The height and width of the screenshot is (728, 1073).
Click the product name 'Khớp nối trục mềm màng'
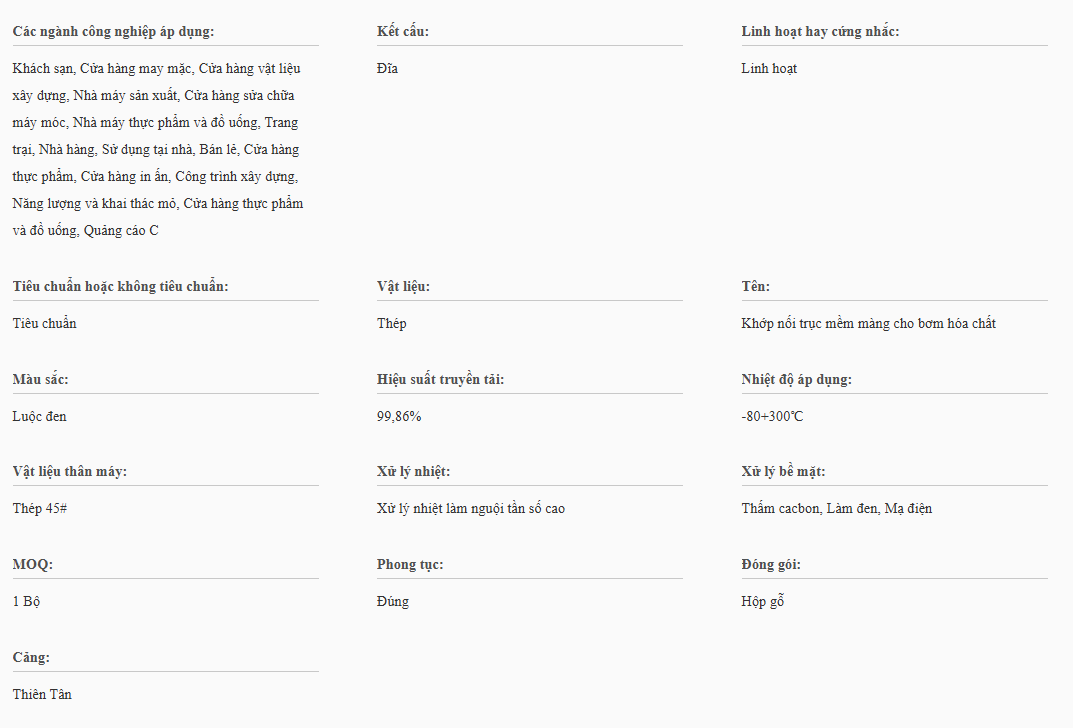pos(868,324)
